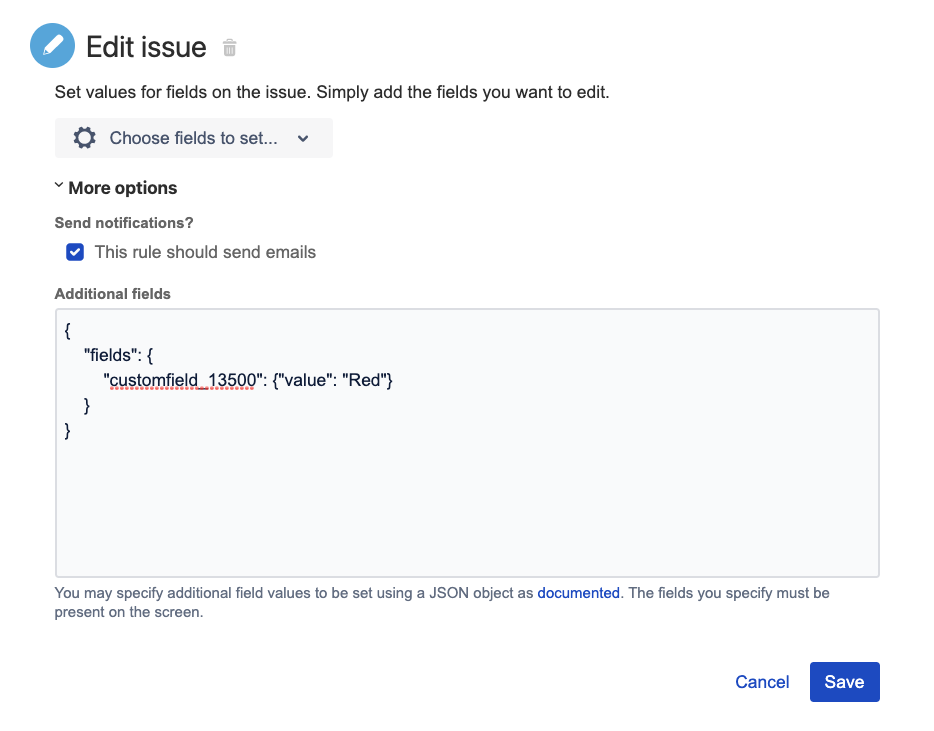The height and width of the screenshot is (731, 934).
Task: Click the gear icon beside Choose fields
Action: coord(85,138)
